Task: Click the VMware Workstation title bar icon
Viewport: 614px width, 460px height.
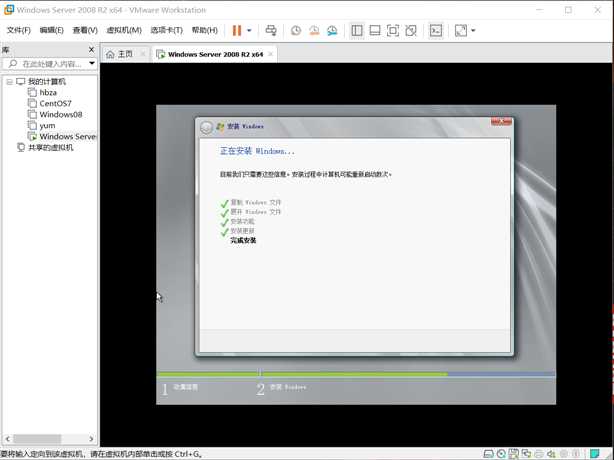Action: [x=9, y=9]
